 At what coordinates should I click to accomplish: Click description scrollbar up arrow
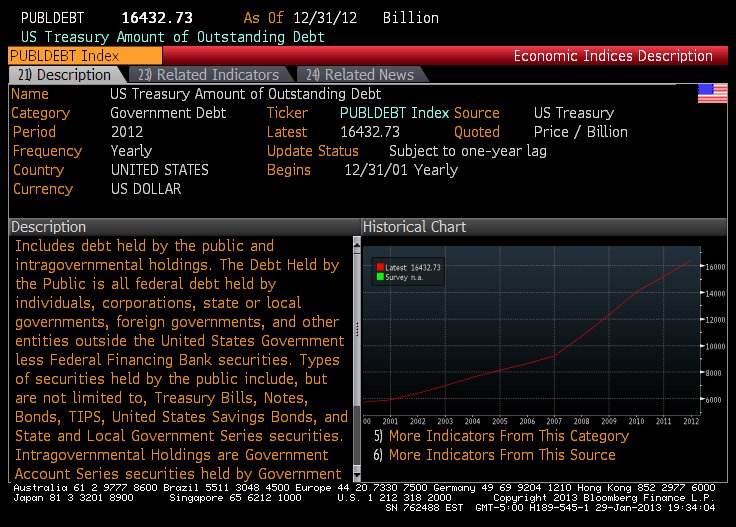[x=357, y=243]
